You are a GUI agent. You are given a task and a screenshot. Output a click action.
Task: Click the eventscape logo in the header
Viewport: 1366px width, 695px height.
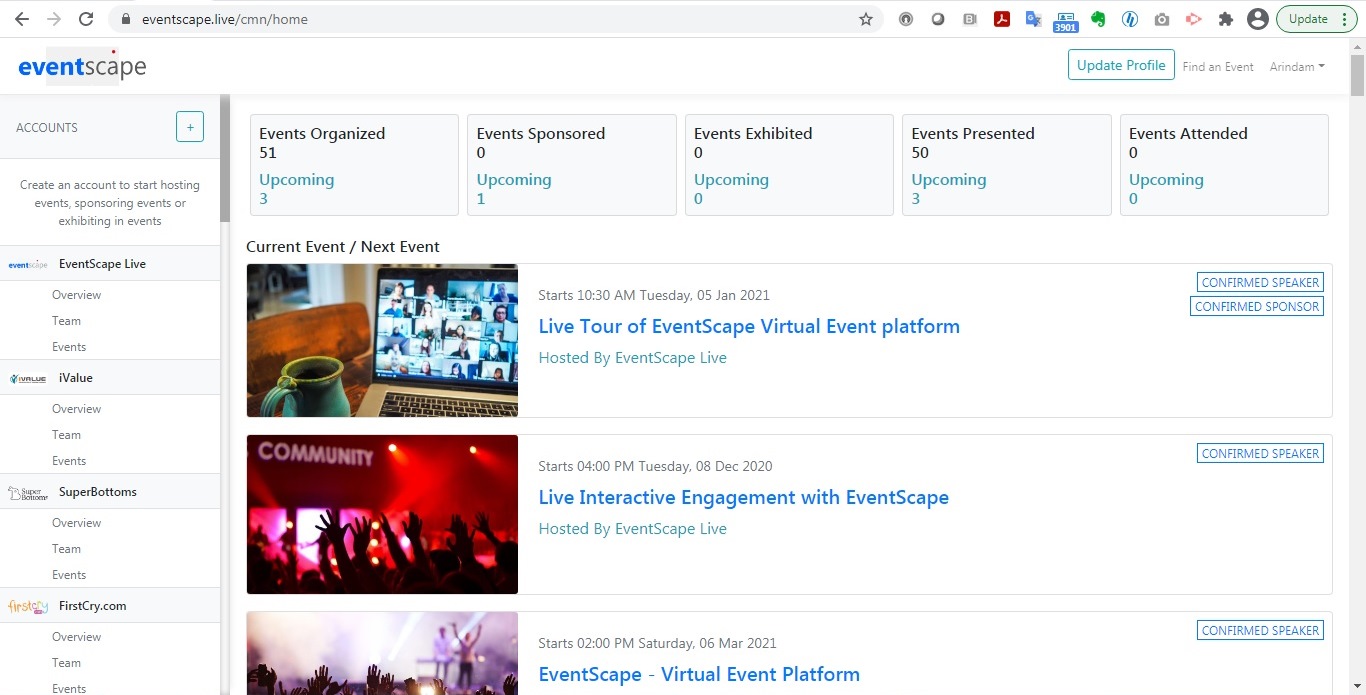(x=82, y=64)
